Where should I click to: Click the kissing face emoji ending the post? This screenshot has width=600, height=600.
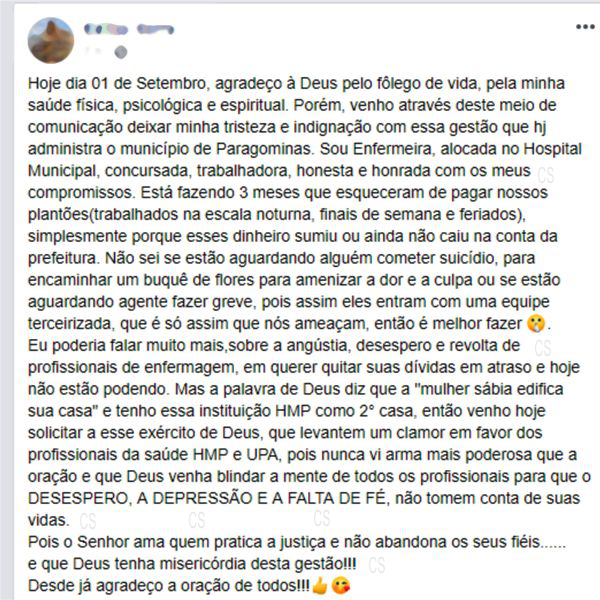pos(340,585)
